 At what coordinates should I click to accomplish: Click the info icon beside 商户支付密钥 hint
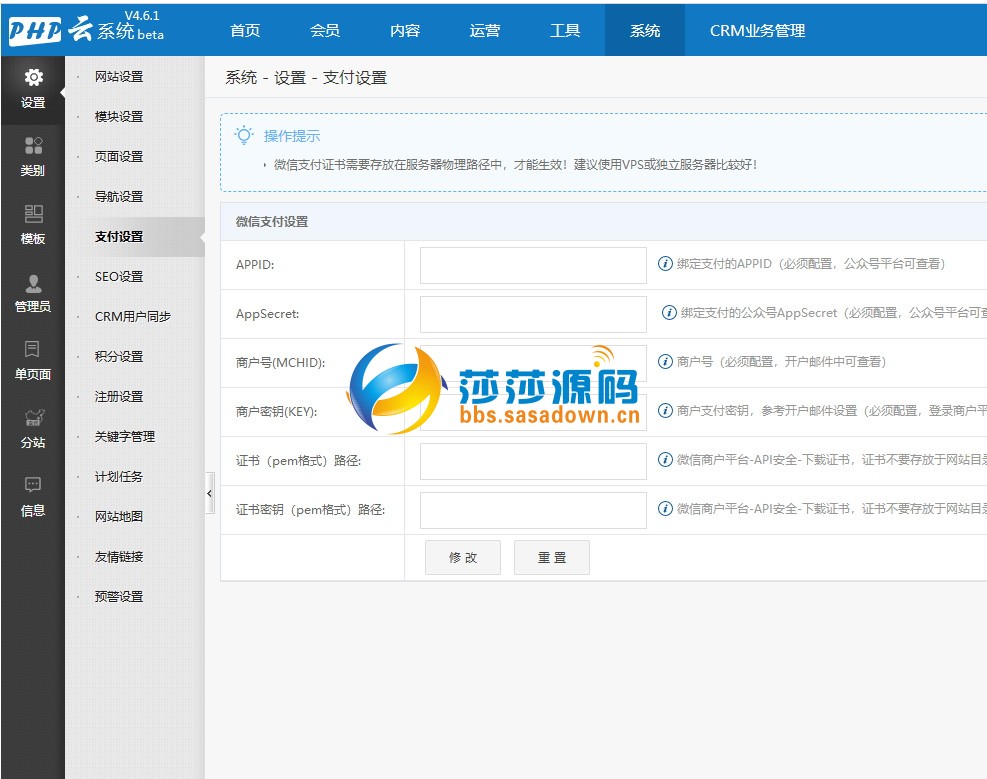tap(665, 411)
